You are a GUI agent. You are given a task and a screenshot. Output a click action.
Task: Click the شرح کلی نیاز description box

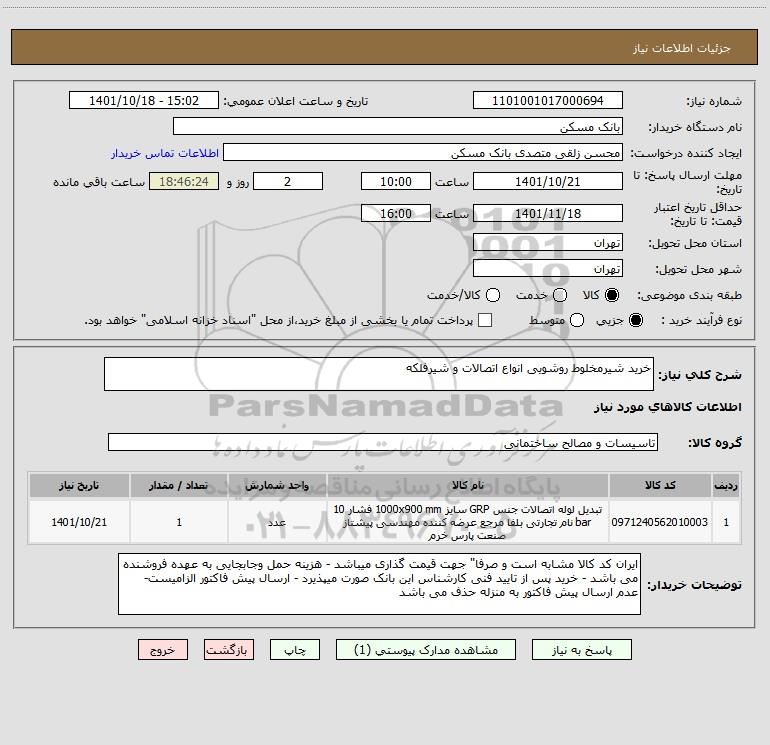coord(379,374)
